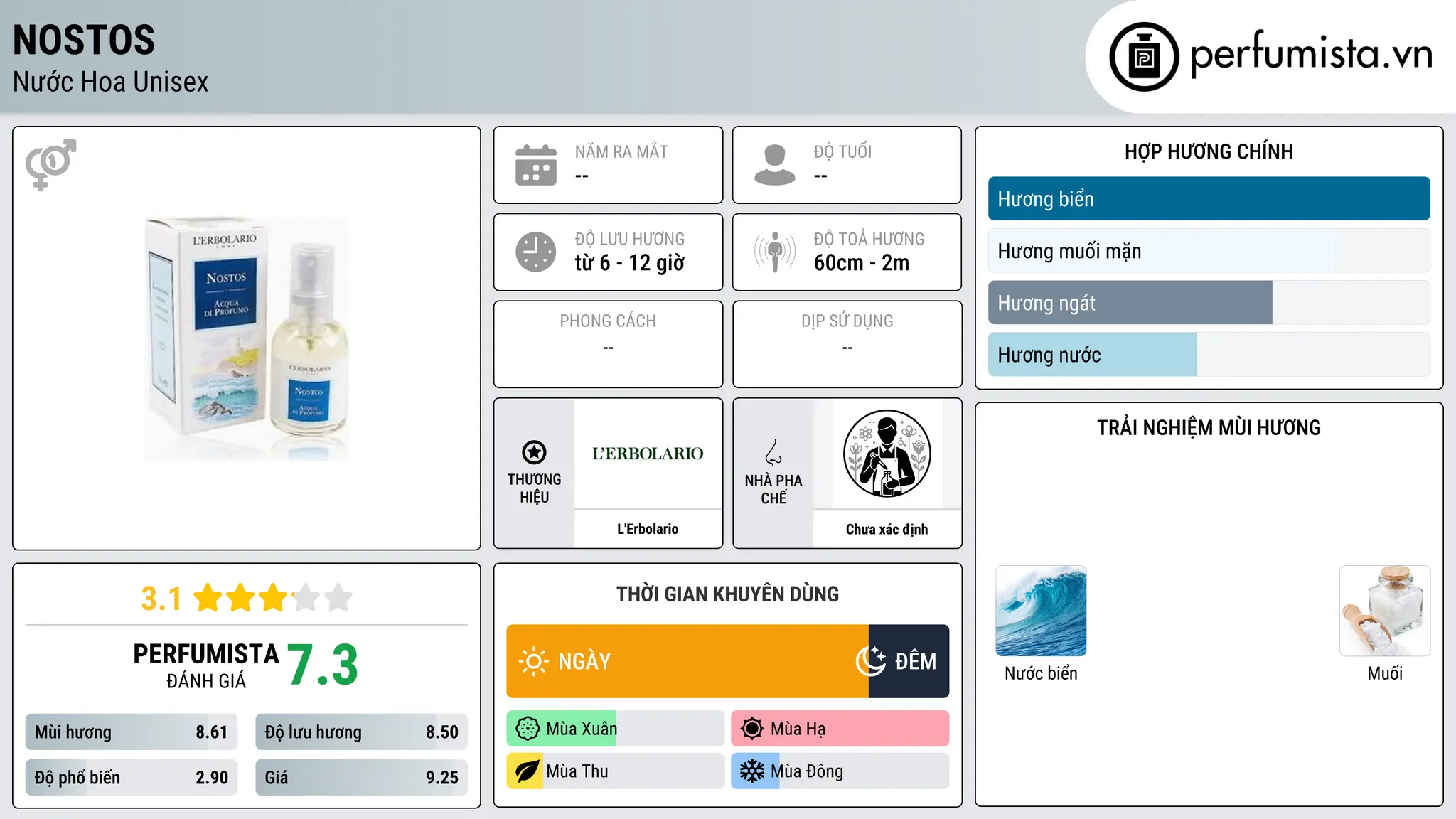Screen dimensions: 1456x819
Task: Click the person icon beside Độ tuổi
Action: click(775, 165)
